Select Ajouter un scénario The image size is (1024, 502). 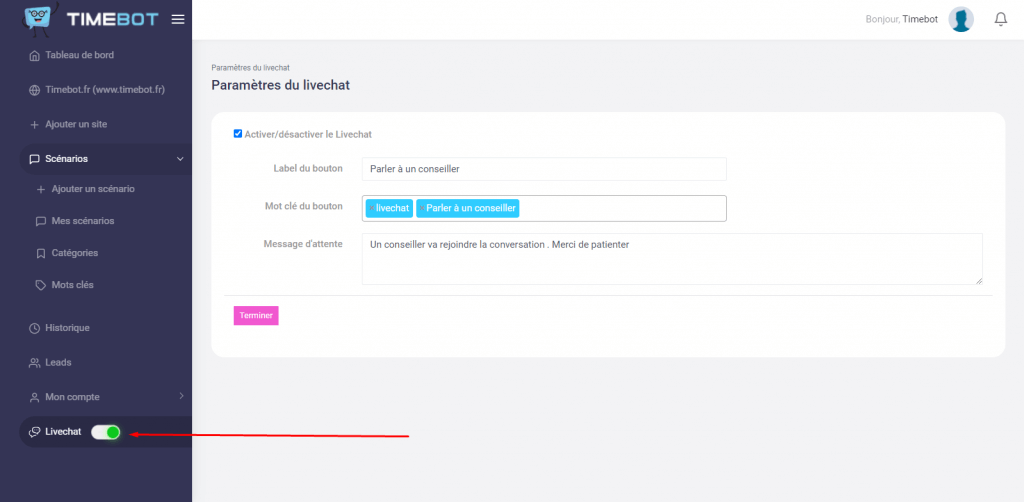point(93,189)
